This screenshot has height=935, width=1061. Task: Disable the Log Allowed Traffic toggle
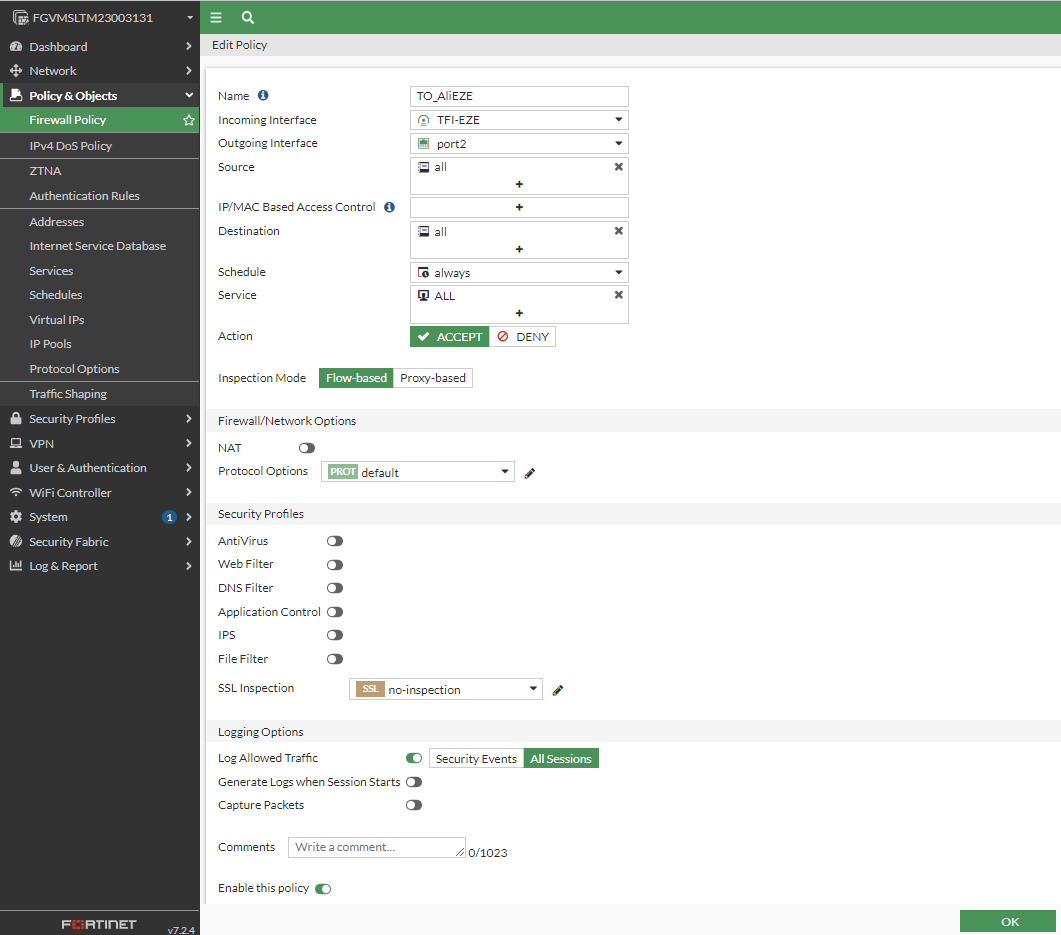coord(413,759)
